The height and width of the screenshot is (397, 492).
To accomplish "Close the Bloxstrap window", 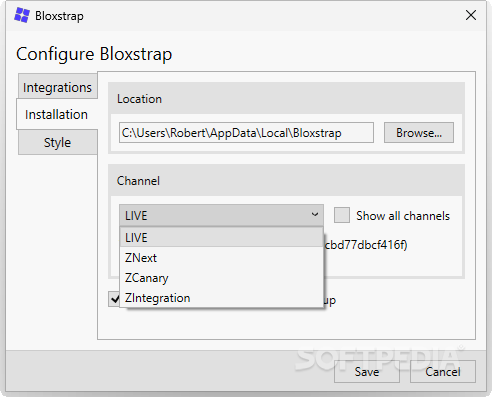I will pos(471,15).
